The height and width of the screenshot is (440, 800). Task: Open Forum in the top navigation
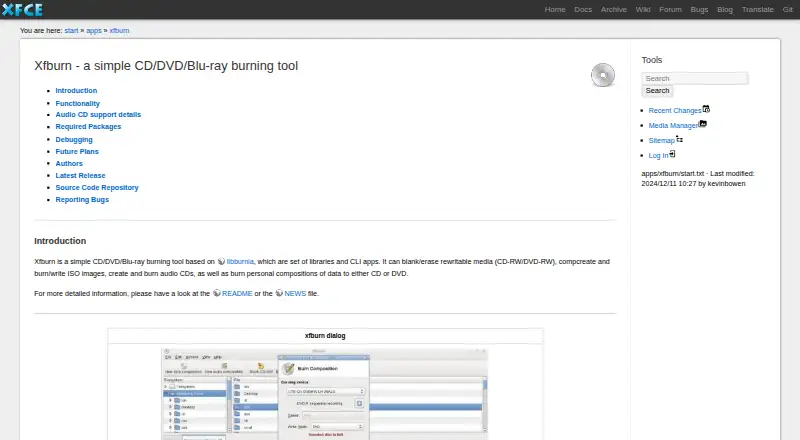pyautogui.click(x=670, y=9)
